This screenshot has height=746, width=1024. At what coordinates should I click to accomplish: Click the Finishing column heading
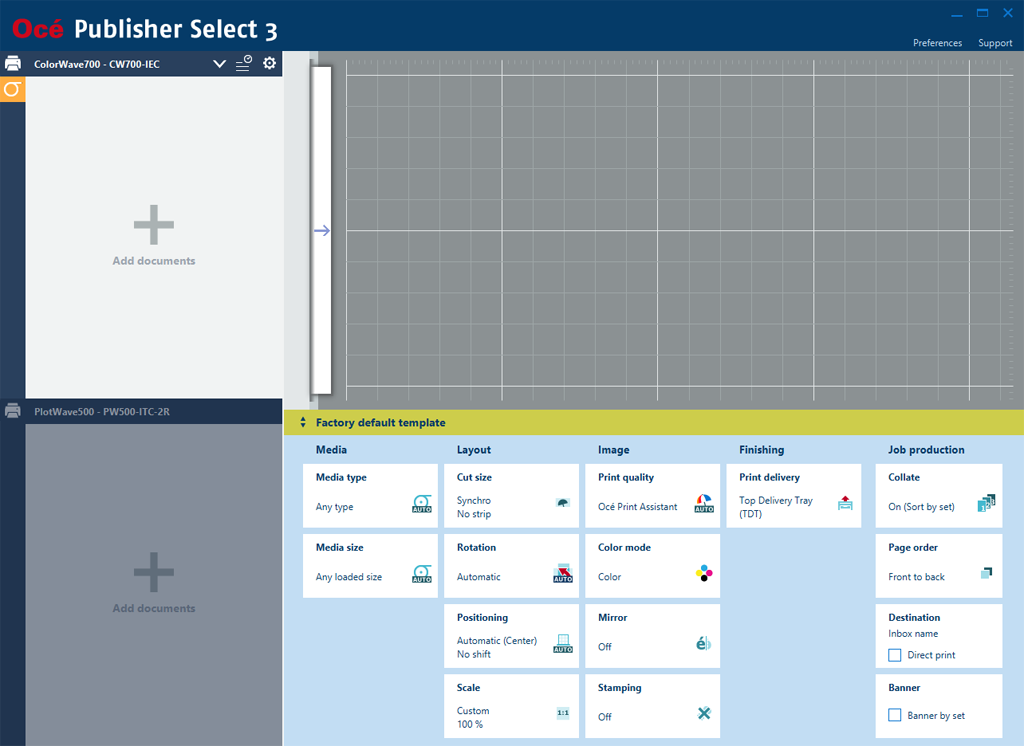tap(761, 449)
